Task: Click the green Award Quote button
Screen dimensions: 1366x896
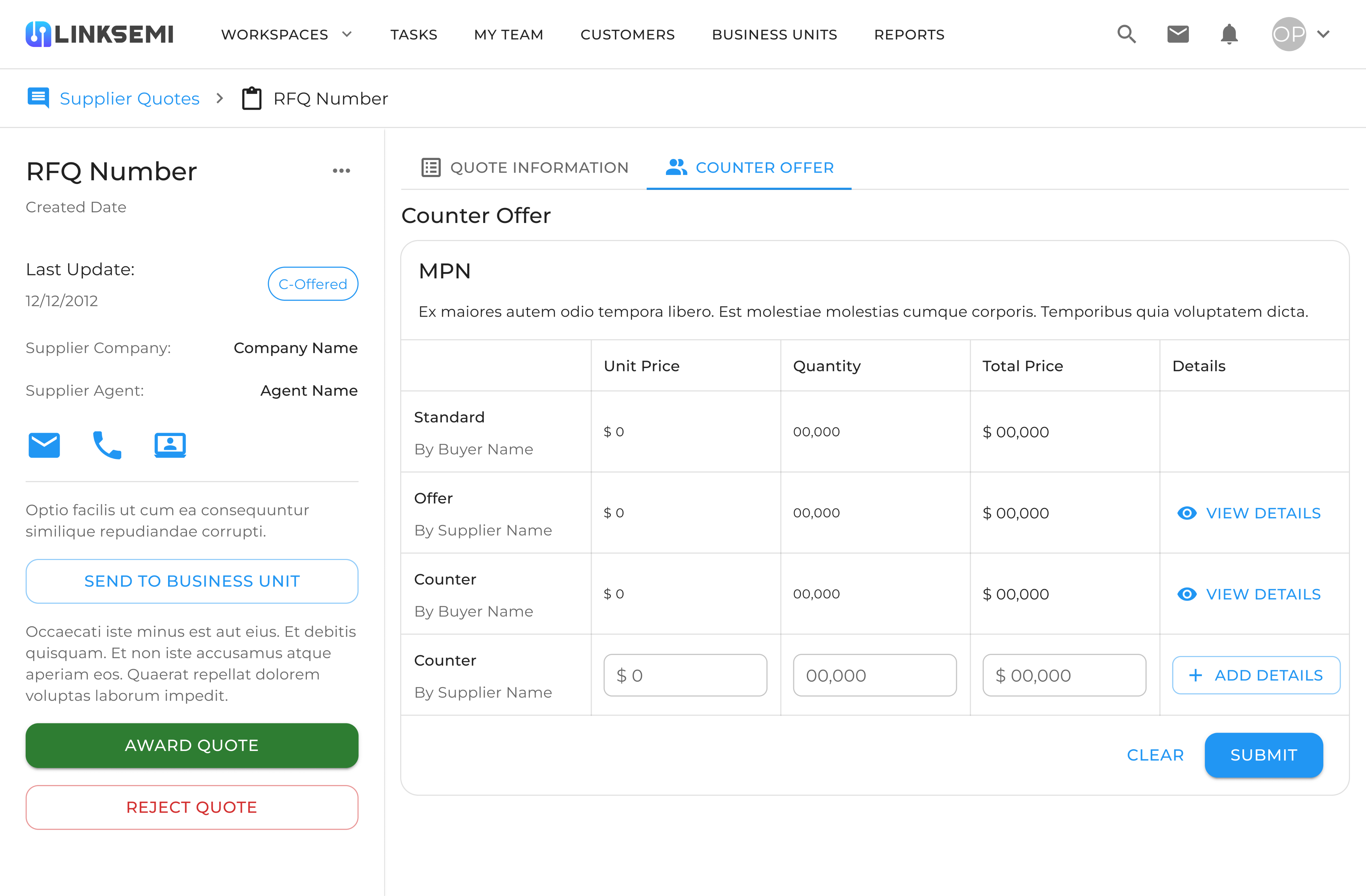Action: click(x=192, y=745)
